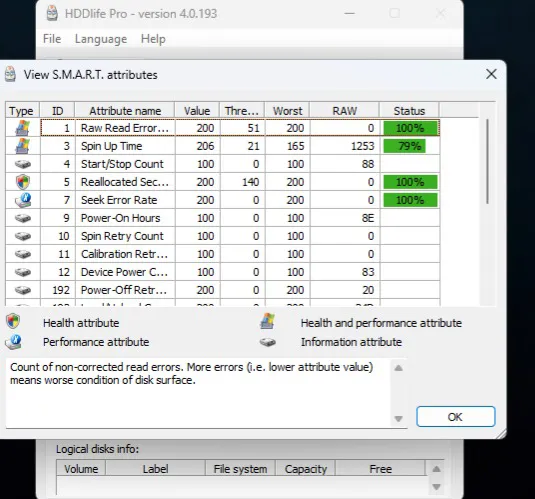535x499 pixels.
Task: Click the File system column header
Action: (x=240, y=469)
